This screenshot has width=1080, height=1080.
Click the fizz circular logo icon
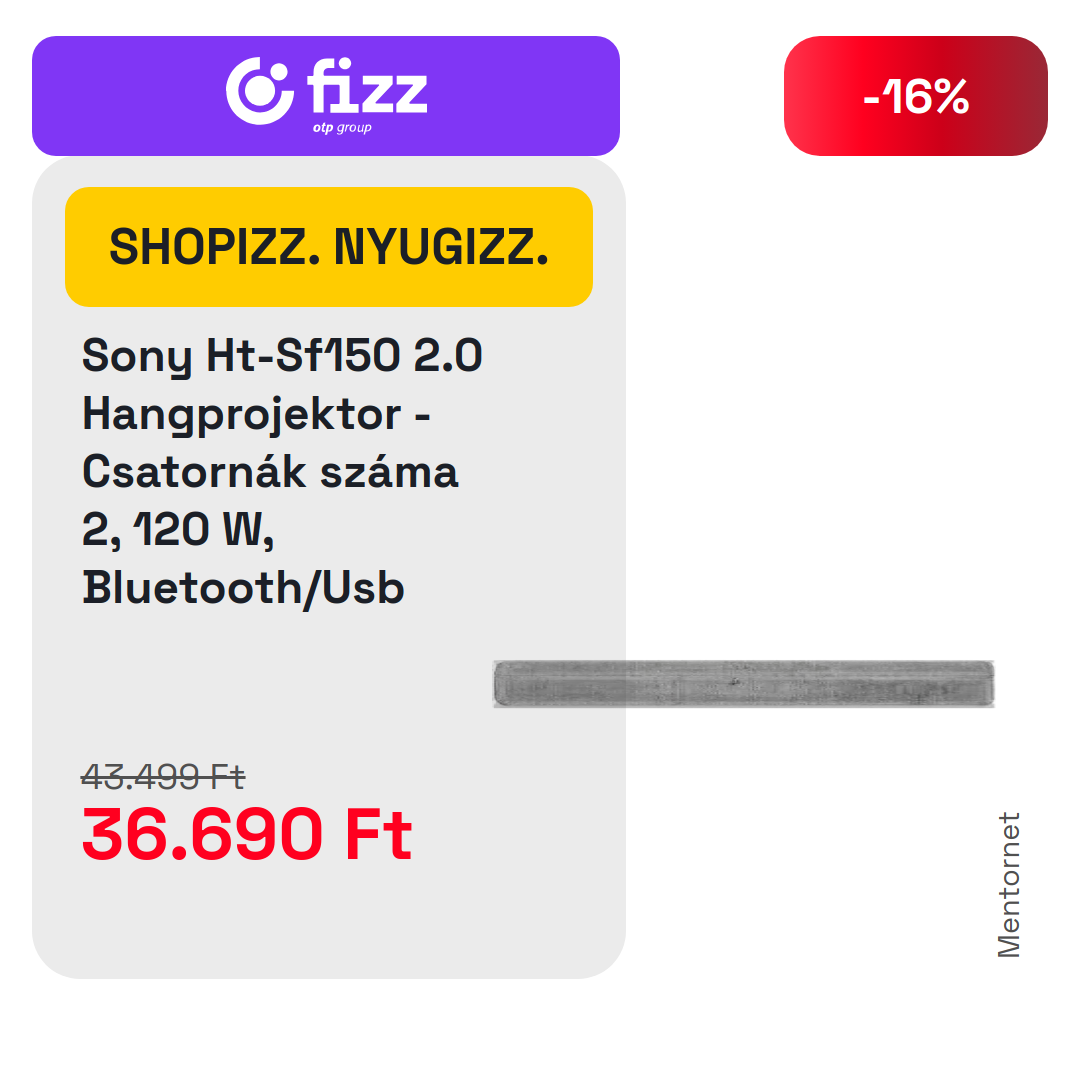point(259,91)
